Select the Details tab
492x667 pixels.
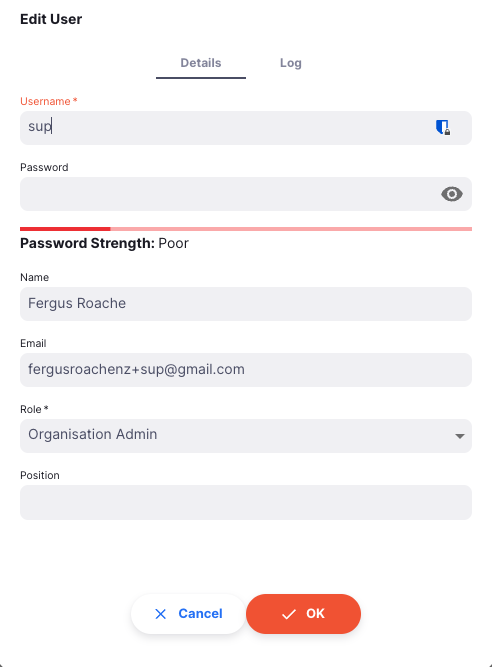[201, 63]
